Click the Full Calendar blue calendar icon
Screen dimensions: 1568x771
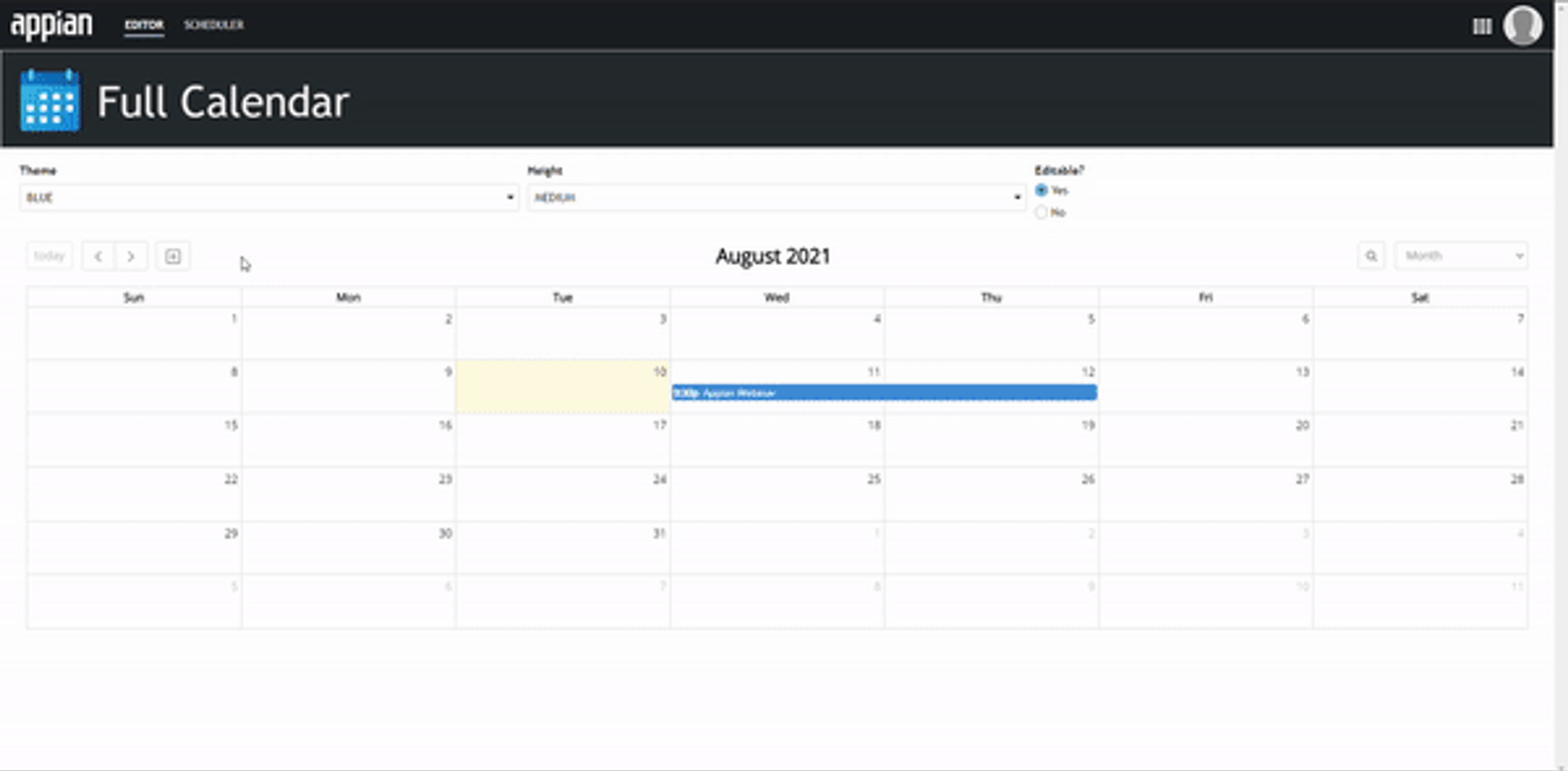50,100
